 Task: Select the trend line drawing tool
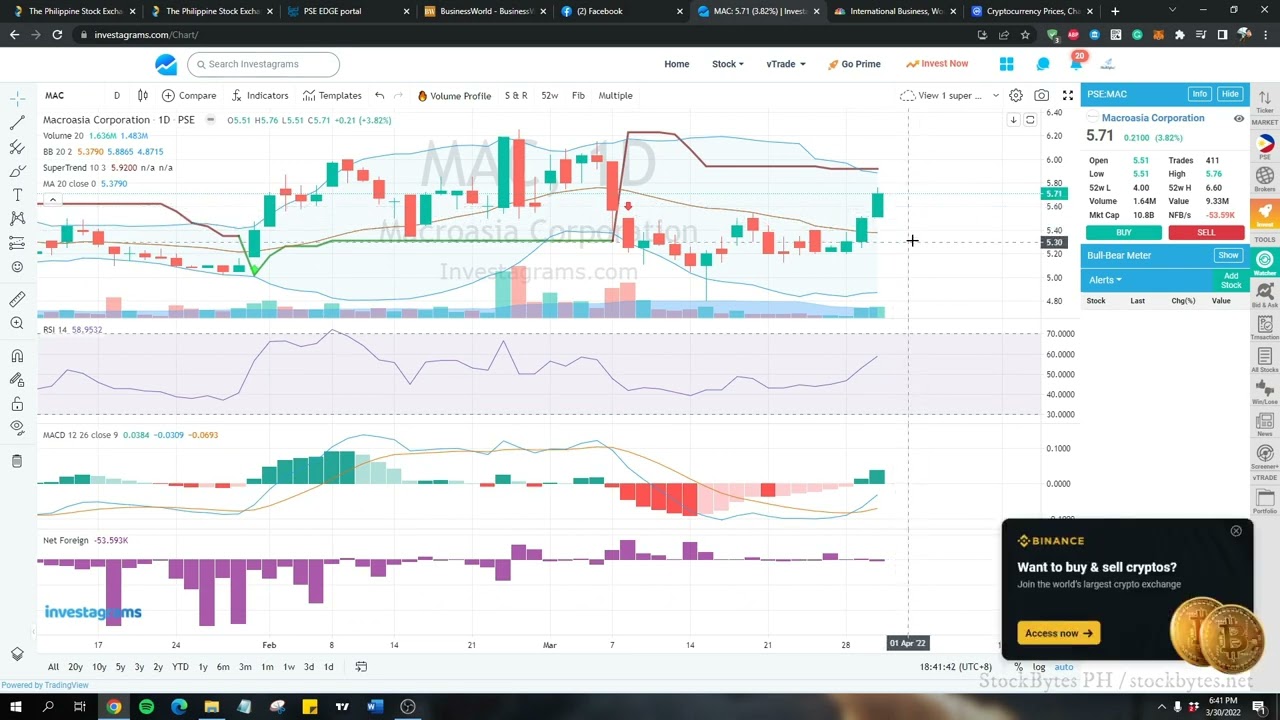17,122
